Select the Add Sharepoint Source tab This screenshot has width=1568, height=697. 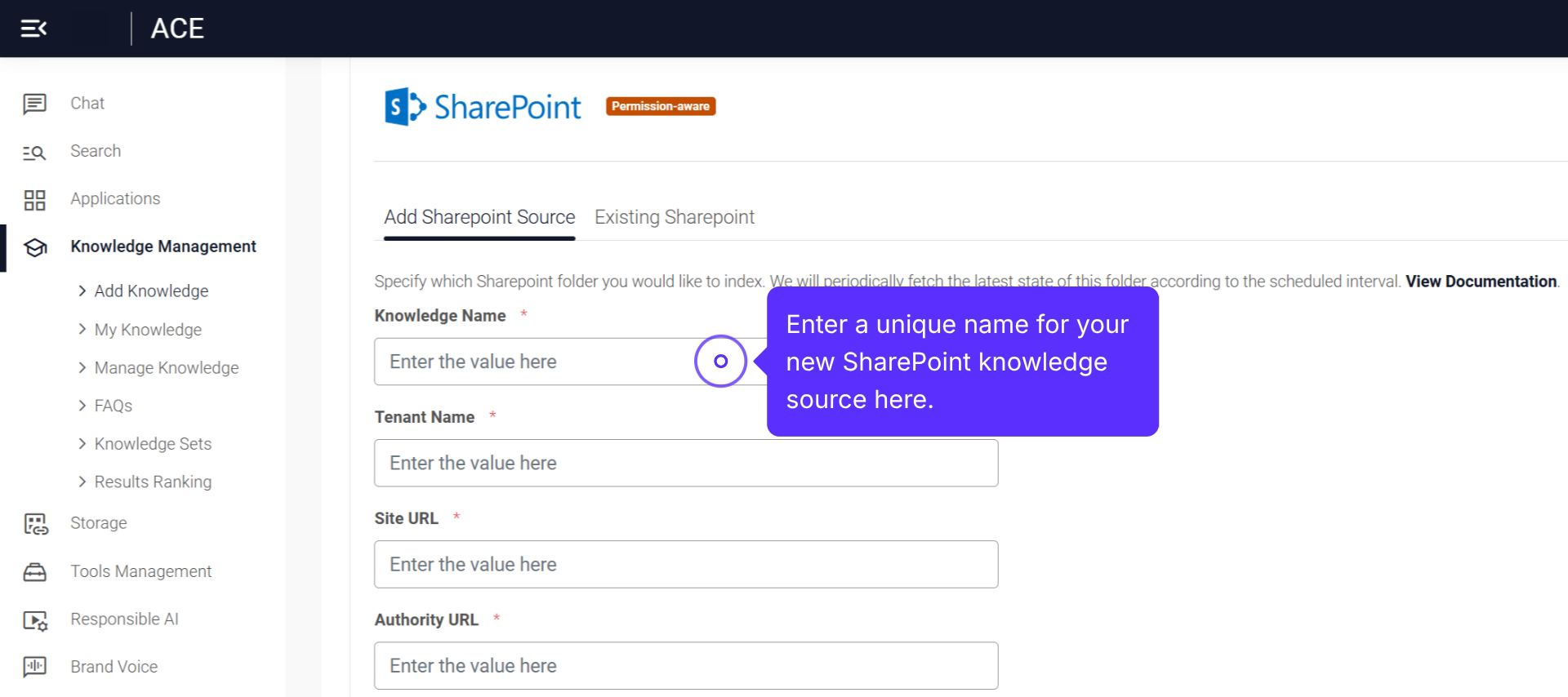pyautogui.click(x=479, y=217)
